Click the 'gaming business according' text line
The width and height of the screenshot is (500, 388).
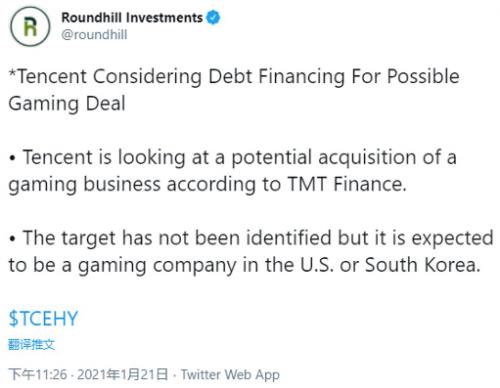[132, 185]
